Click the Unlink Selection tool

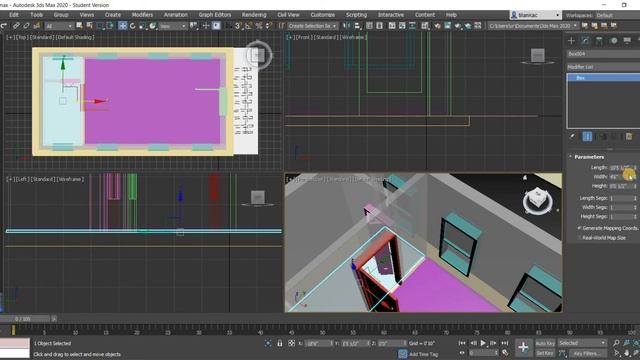(26, 26)
